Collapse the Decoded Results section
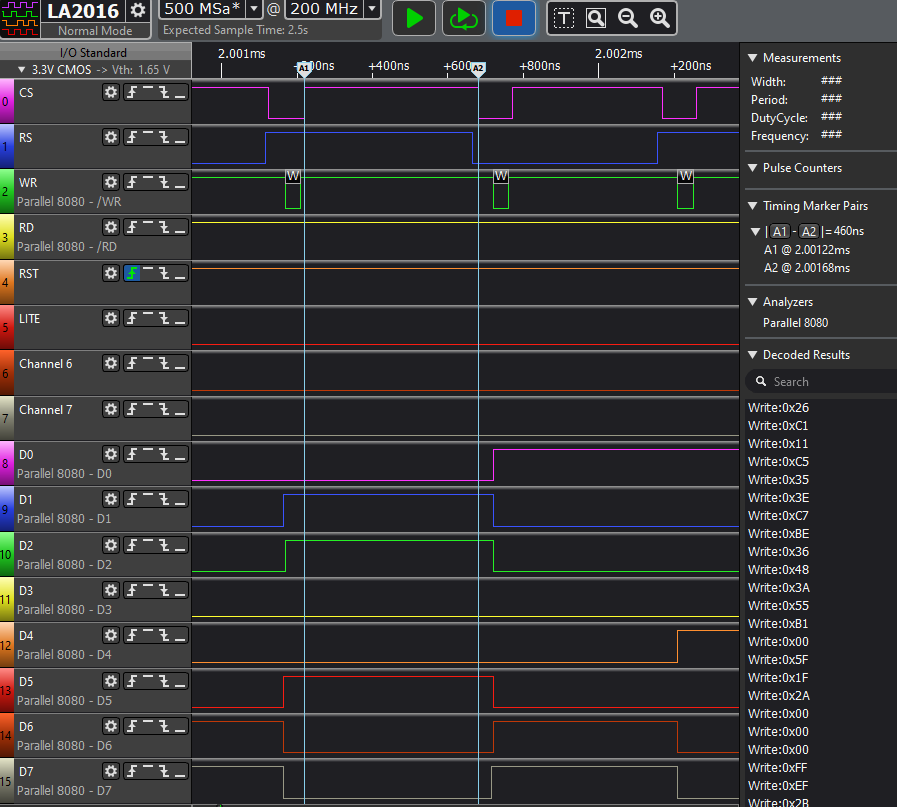Image resolution: width=897 pixels, height=807 pixels. [x=753, y=355]
